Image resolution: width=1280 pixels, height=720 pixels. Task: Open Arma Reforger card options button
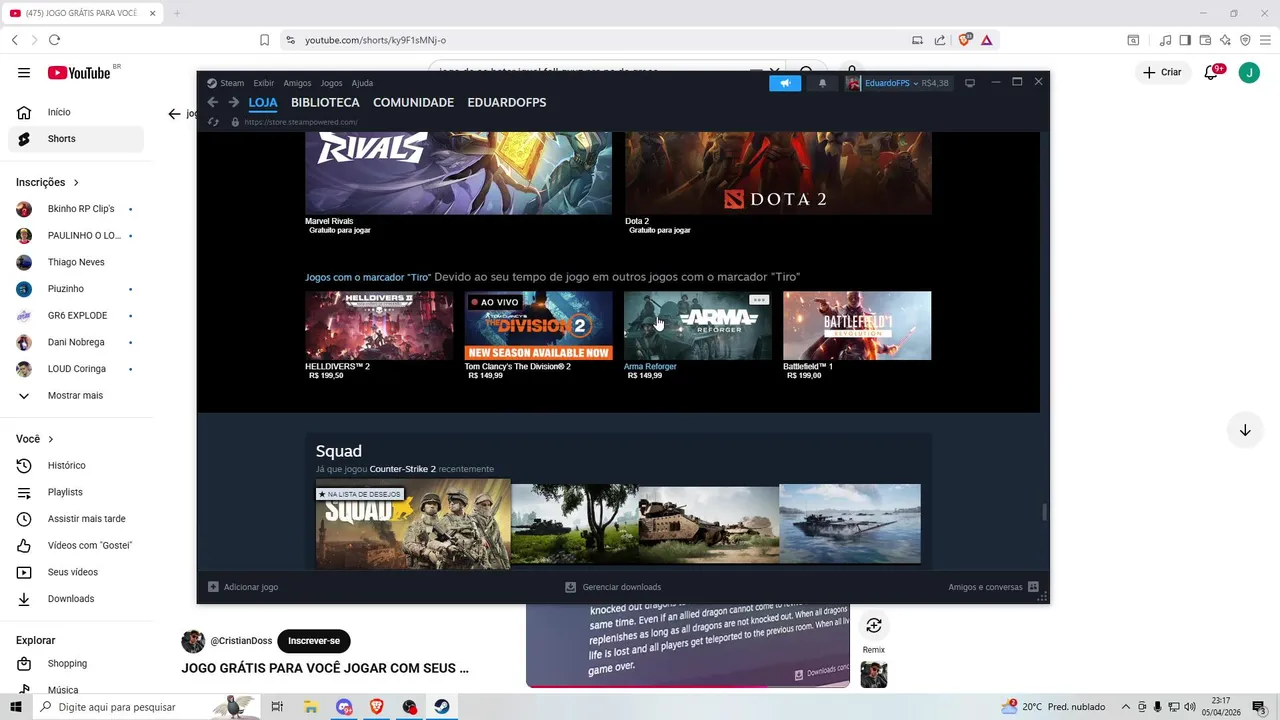[x=759, y=300]
